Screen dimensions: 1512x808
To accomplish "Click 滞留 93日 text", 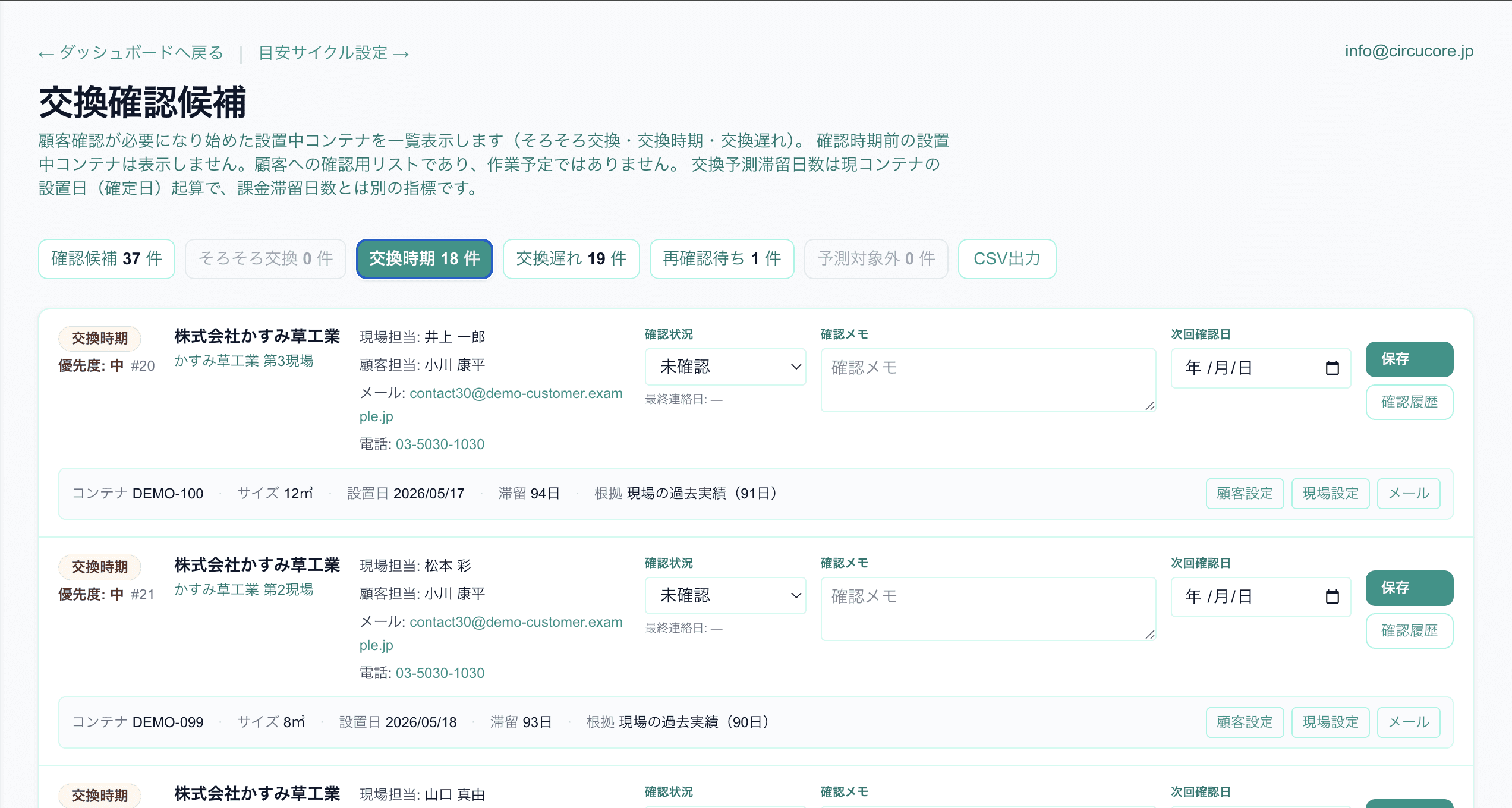I will click(521, 722).
